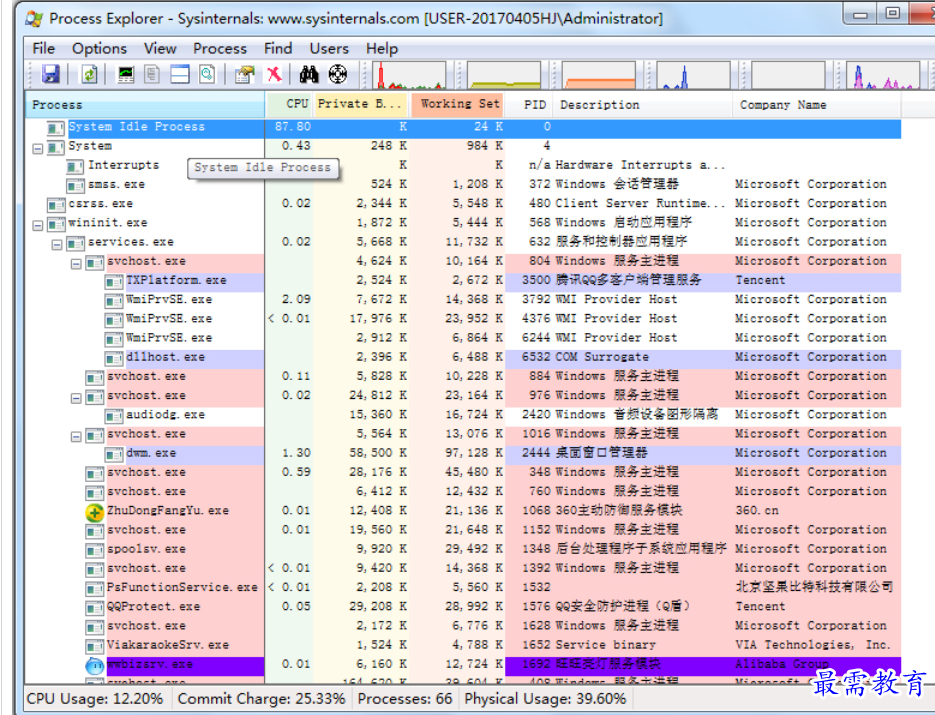Sort by Private Bytes column header
Image resolution: width=935 pixels, height=715 pixels.
click(361, 104)
